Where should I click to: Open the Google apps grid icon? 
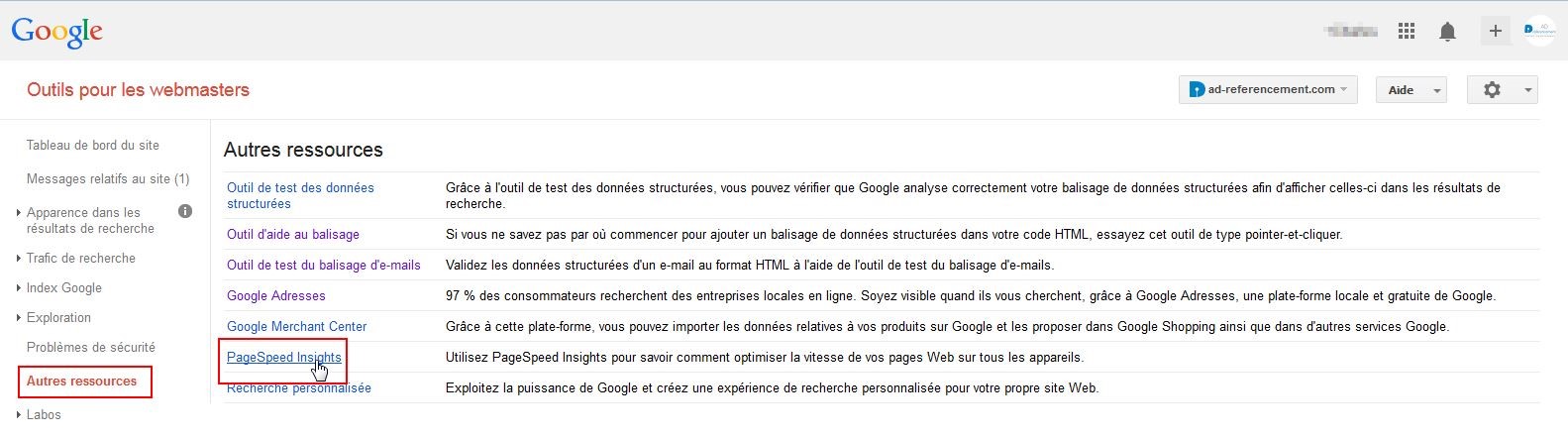pyautogui.click(x=1406, y=32)
